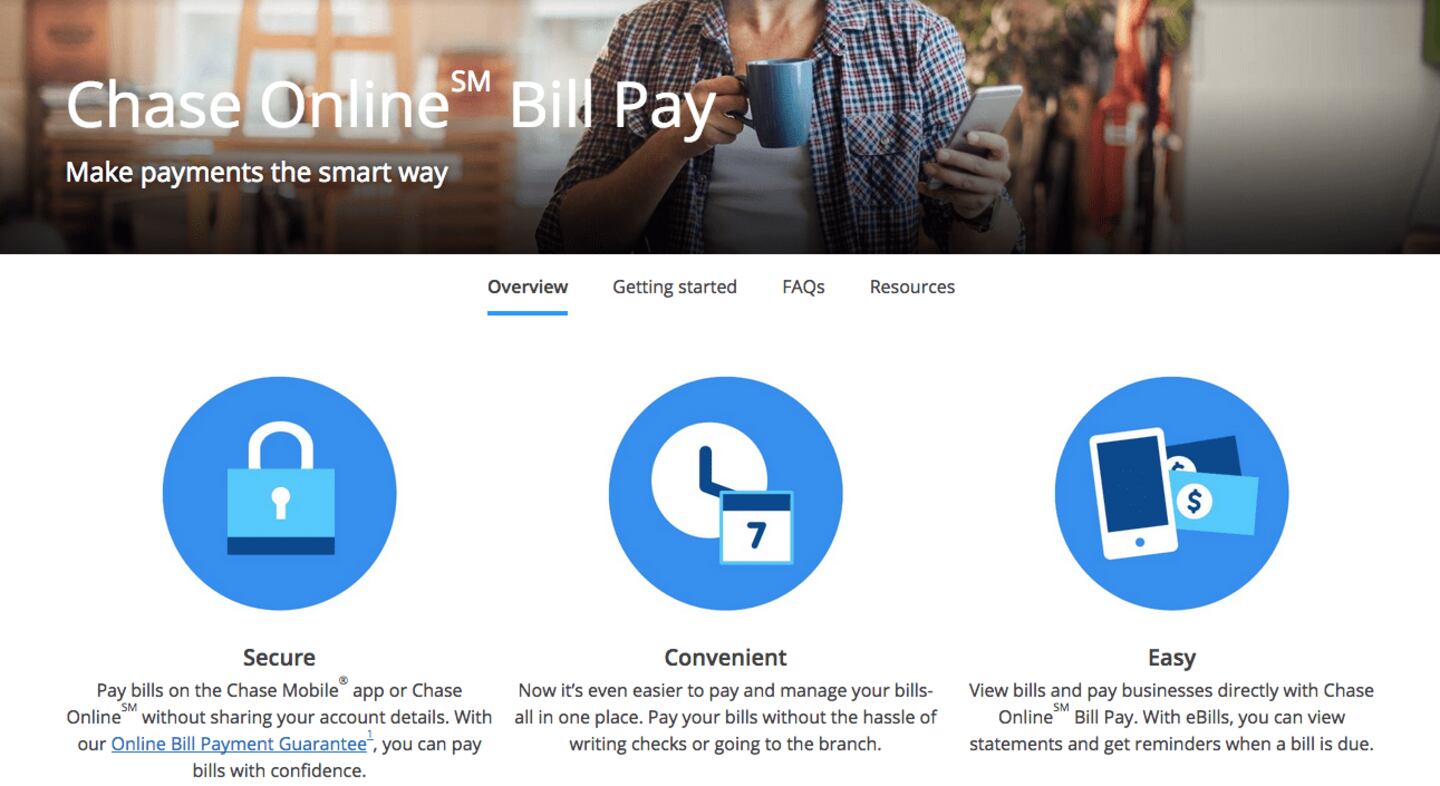Image resolution: width=1440 pixels, height=786 pixels.
Task: Click the padlock Secure icon
Action: click(279, 493)
